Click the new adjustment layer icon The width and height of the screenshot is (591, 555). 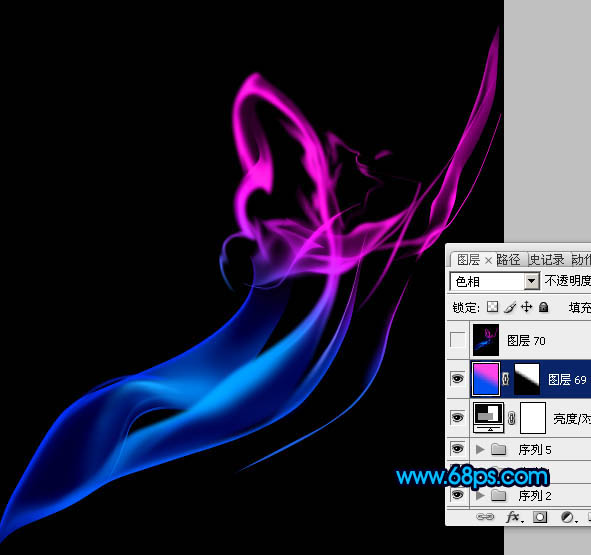coord(568,517)
